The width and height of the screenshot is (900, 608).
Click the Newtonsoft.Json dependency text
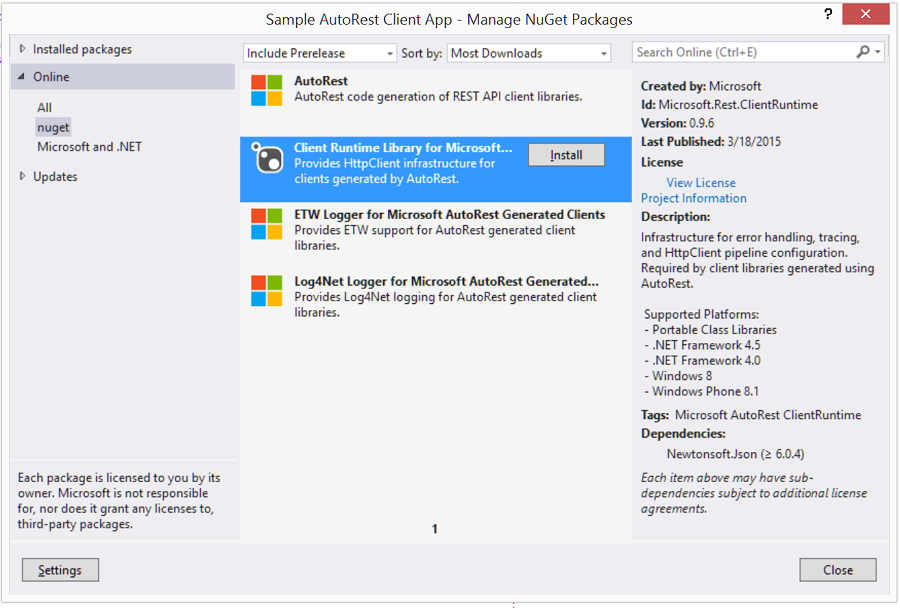tap(735, 454)
